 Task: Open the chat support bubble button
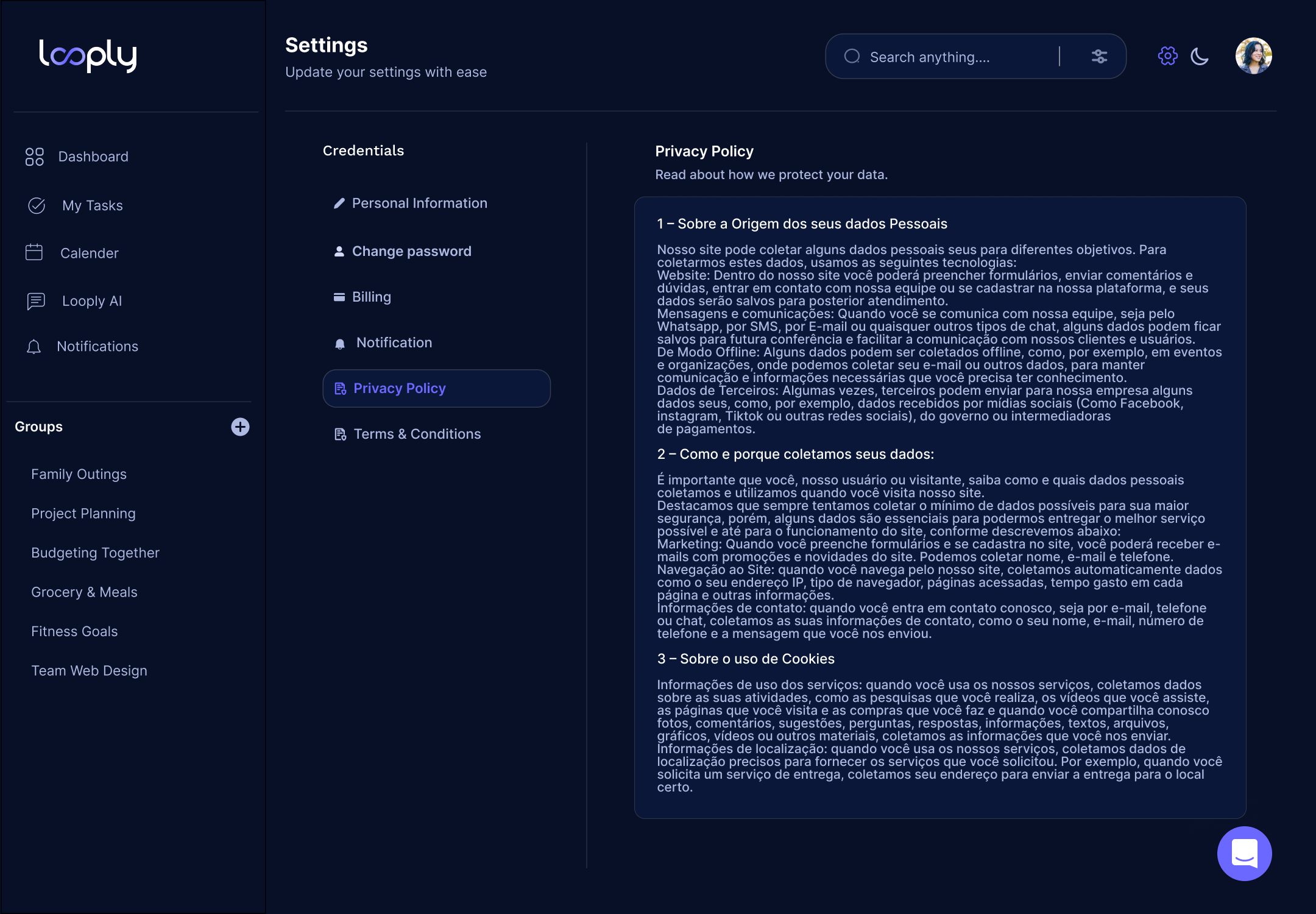tap(1244, 853)
